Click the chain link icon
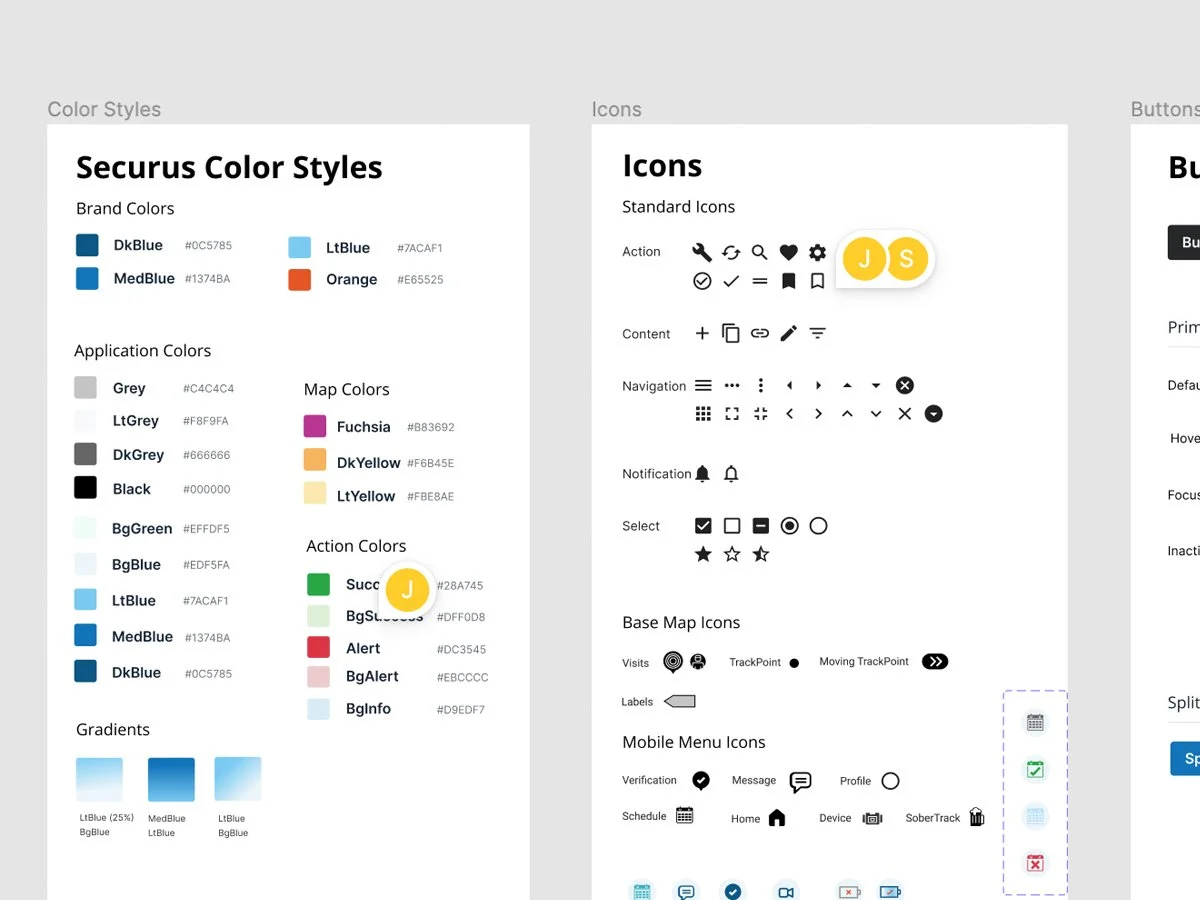 760,333
